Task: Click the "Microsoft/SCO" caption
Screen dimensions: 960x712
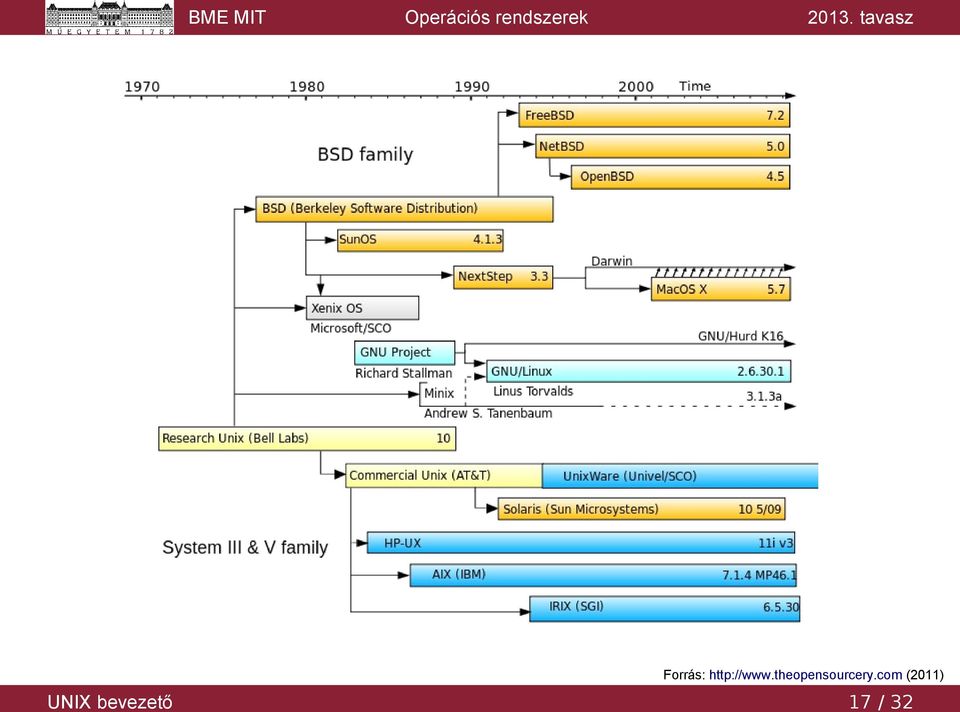Action: point(350,328)
